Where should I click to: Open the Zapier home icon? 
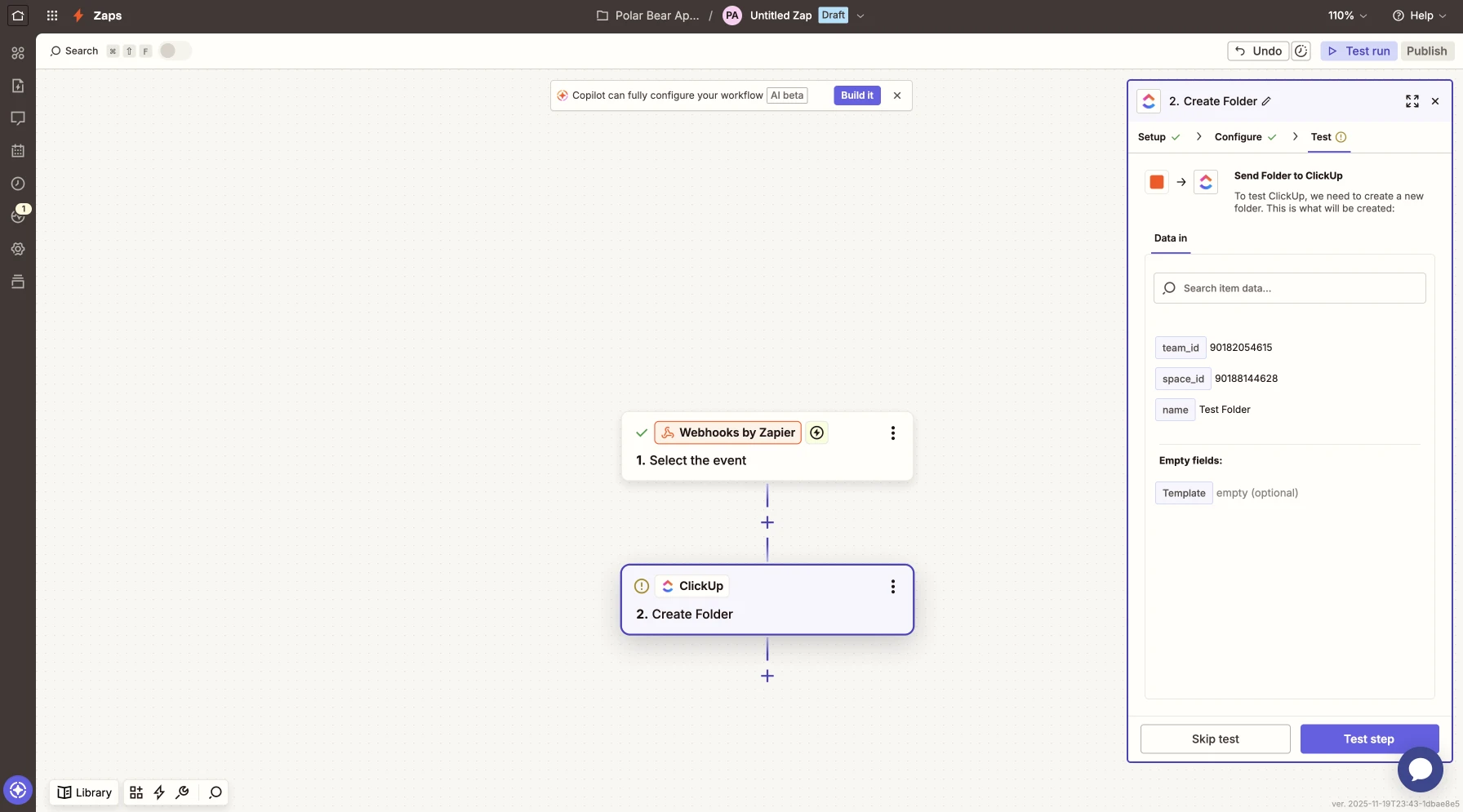(x=18, y=16)
